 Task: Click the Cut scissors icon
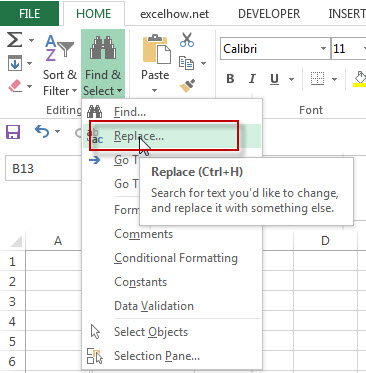click(187, 40)
